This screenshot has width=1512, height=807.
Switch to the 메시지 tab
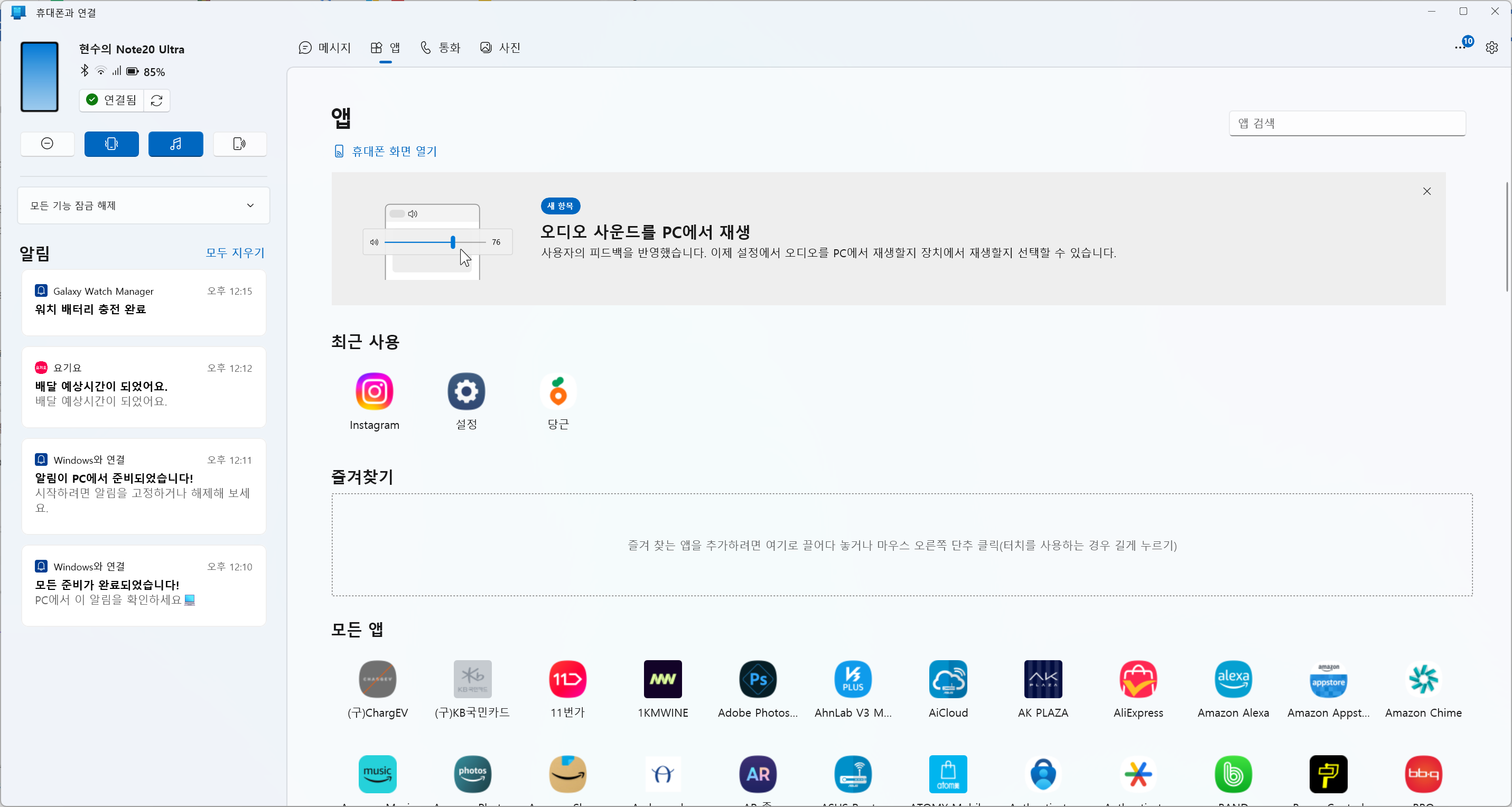point(324,48)
